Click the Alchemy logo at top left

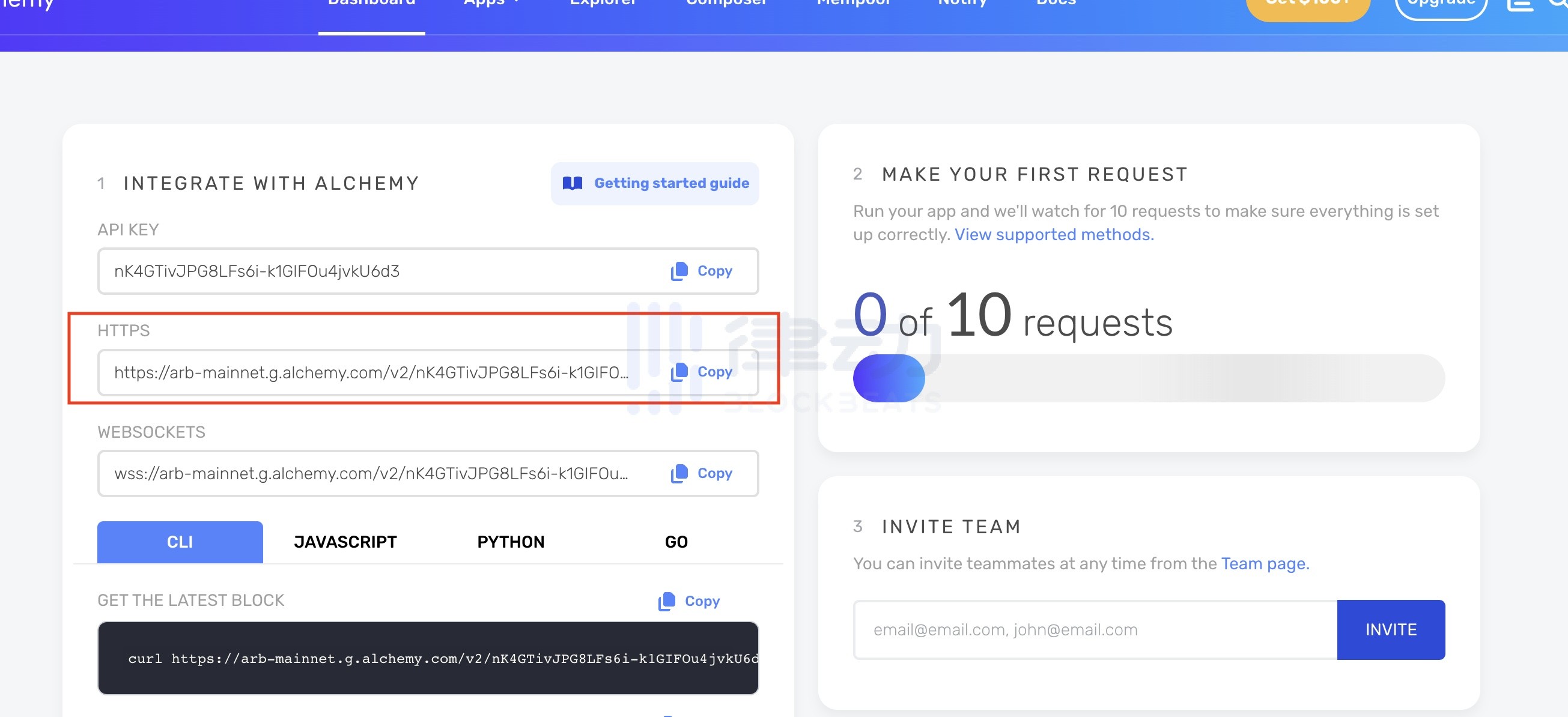click(28, 5)
